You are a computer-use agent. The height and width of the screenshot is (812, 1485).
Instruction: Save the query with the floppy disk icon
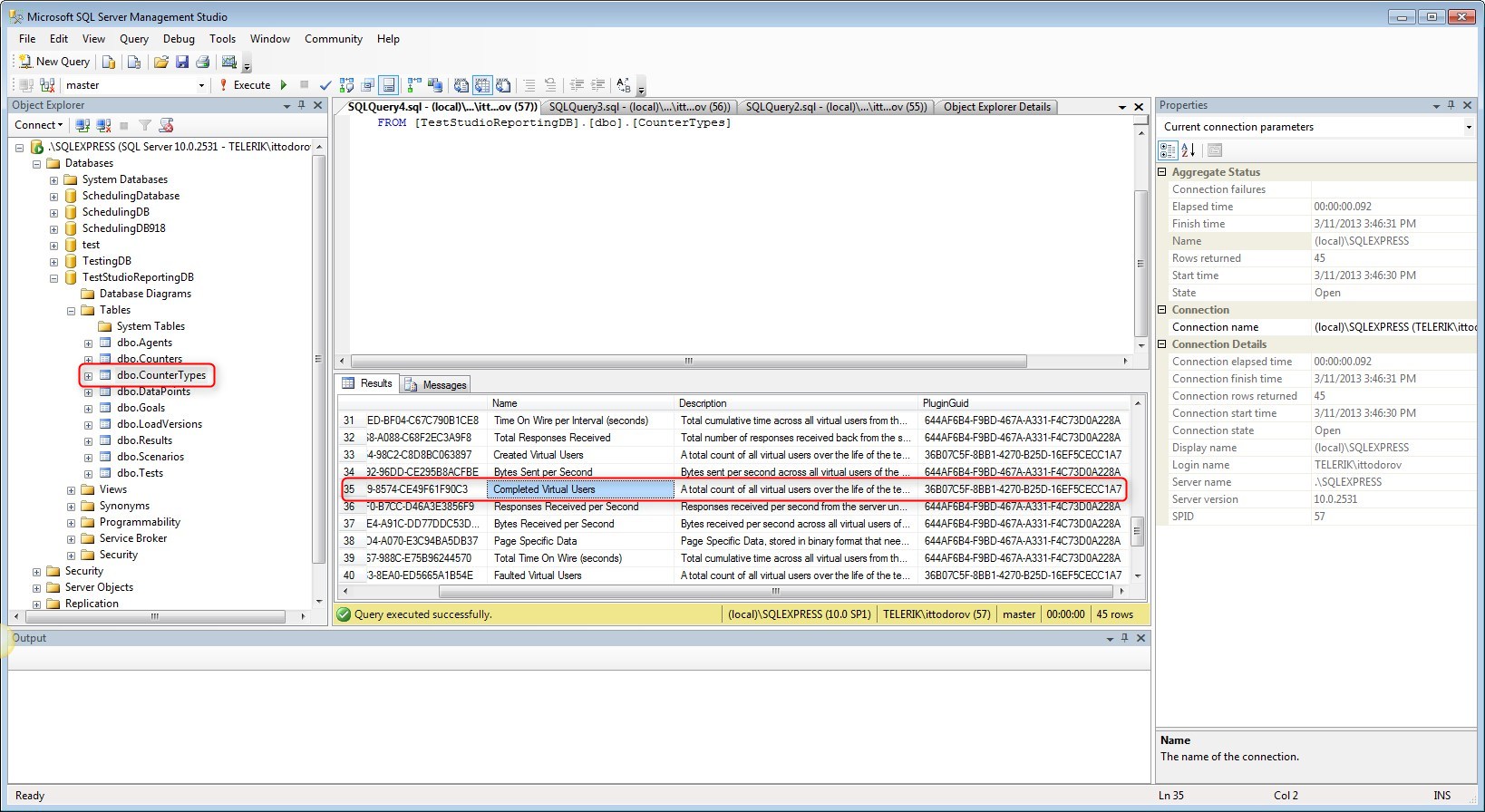pyautogui.click(x=181, y=62)
